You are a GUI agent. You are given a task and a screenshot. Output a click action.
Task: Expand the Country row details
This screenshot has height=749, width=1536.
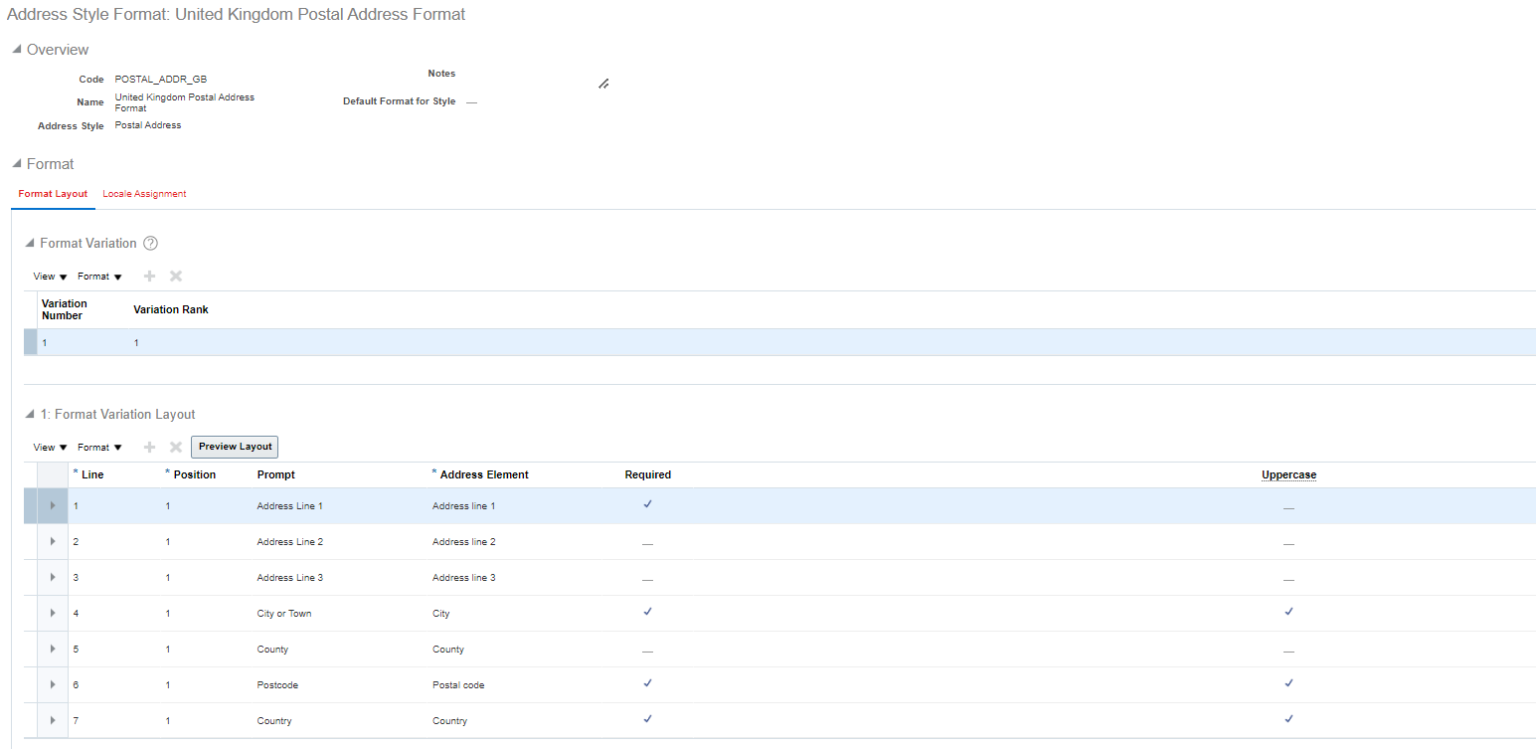(53, 720)
